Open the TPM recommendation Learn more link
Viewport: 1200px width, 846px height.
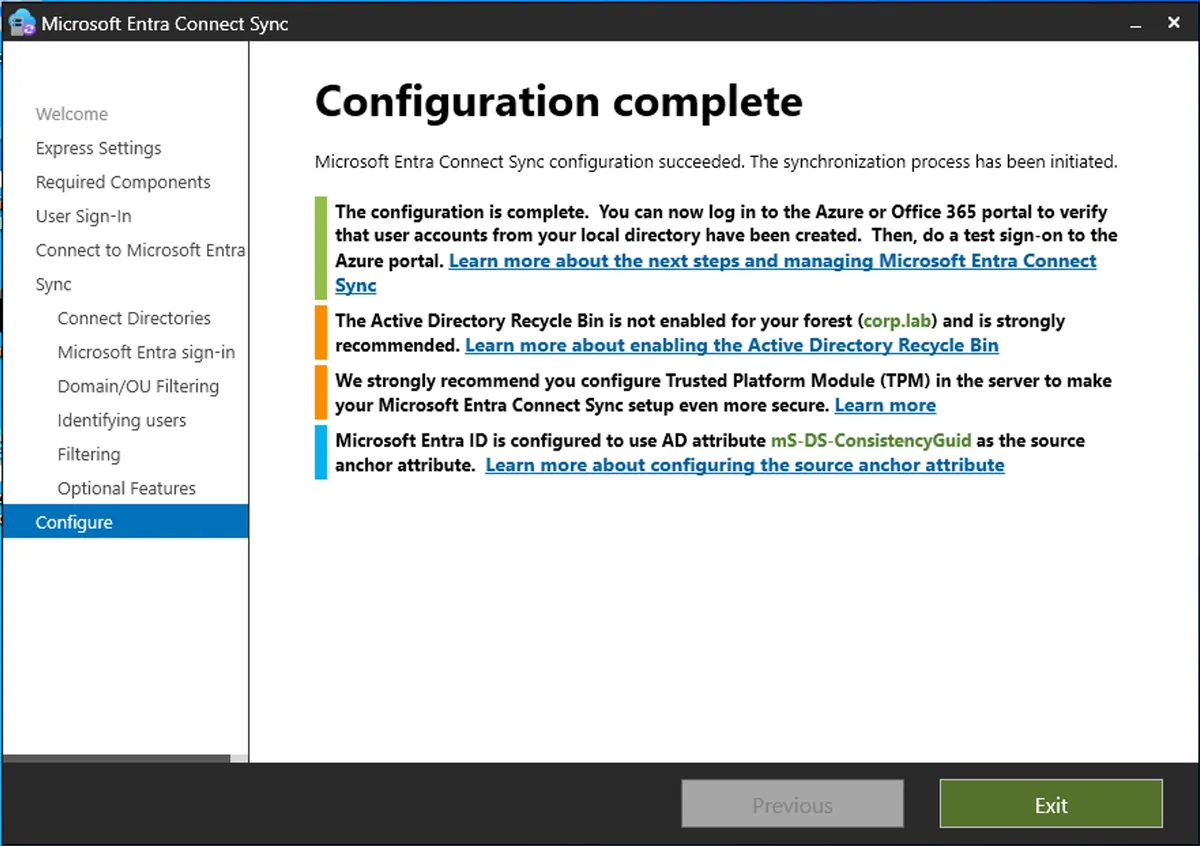885,405
